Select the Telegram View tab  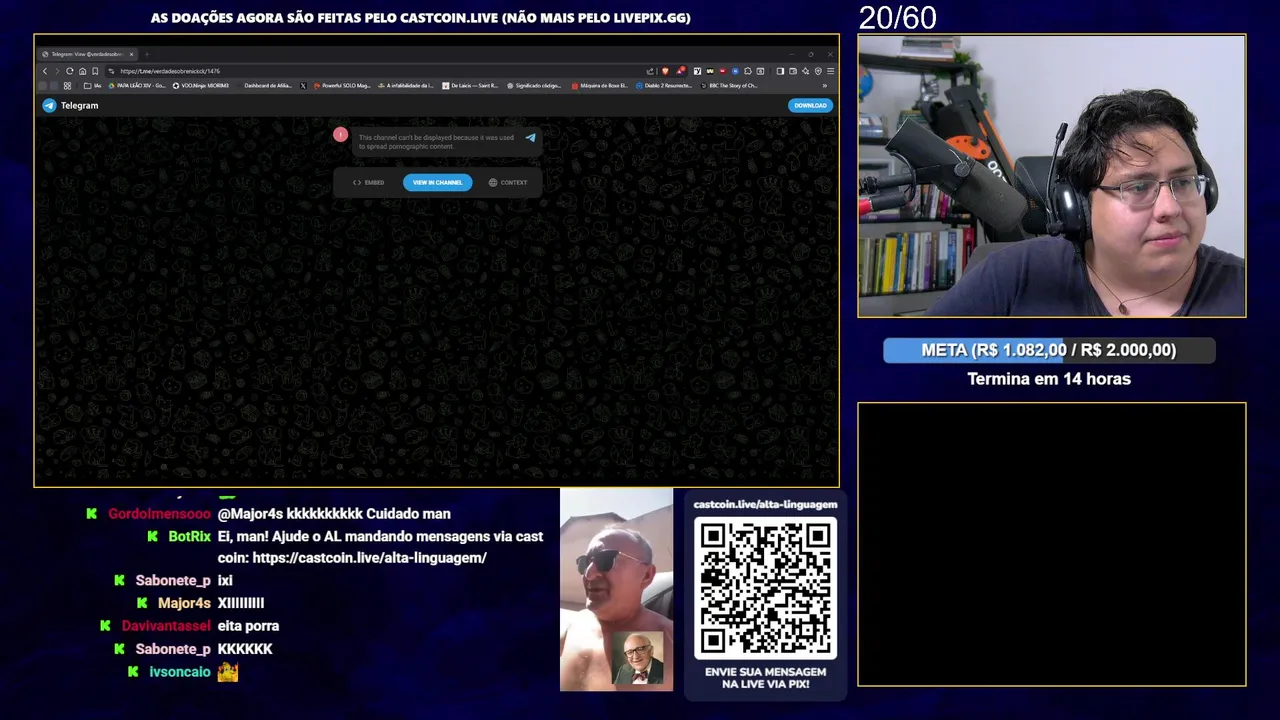87,54
